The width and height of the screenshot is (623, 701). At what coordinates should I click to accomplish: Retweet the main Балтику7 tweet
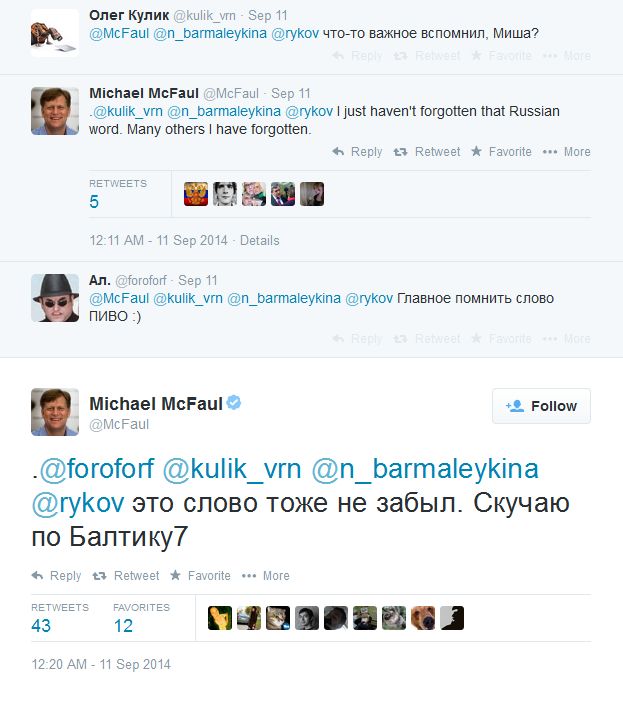click(x=126, y=576)
